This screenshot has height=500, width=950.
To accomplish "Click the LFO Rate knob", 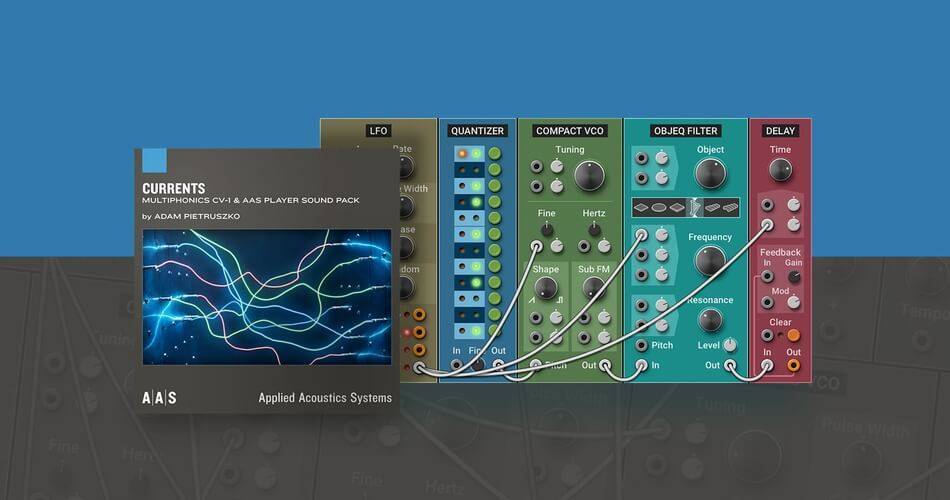I will point(406,166).
